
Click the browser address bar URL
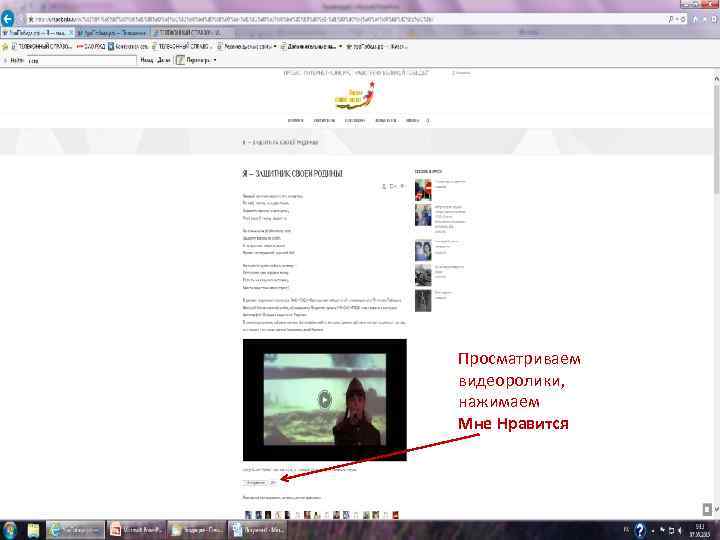tap(233, 19)
